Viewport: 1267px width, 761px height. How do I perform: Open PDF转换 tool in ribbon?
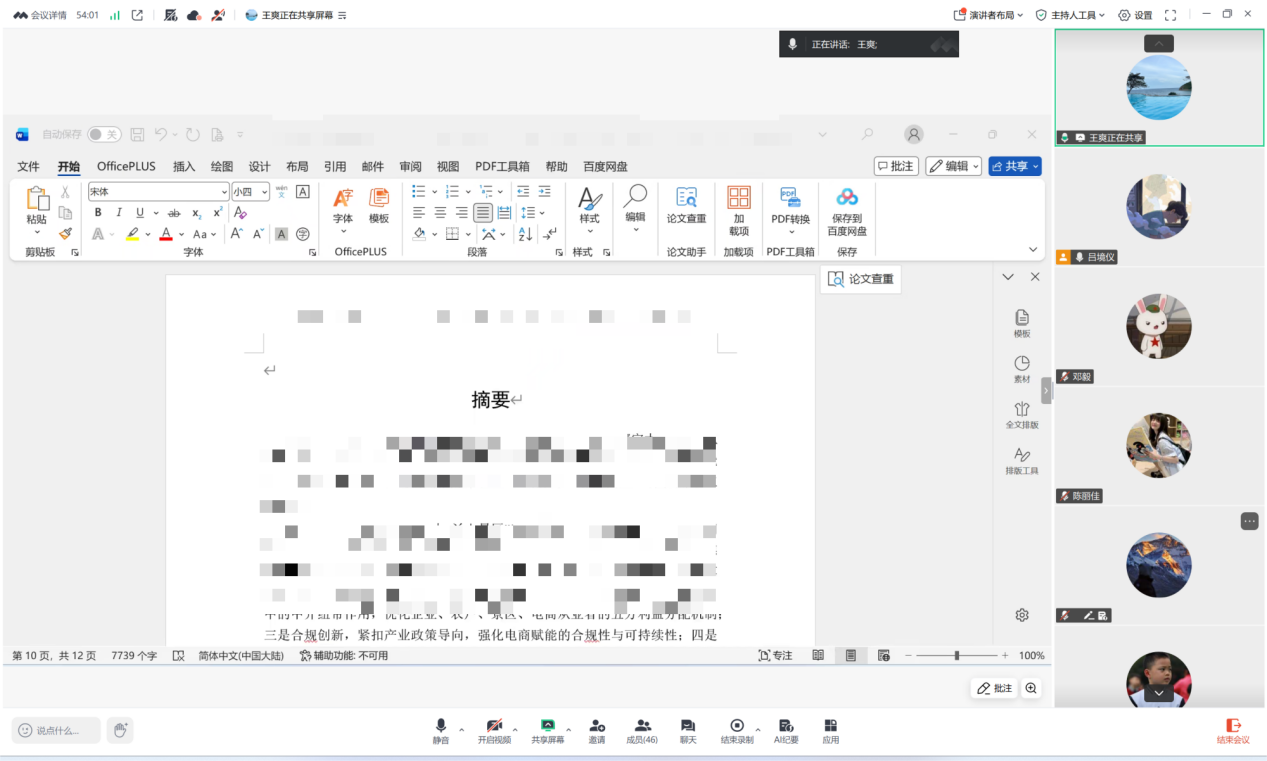pos(790,198)
